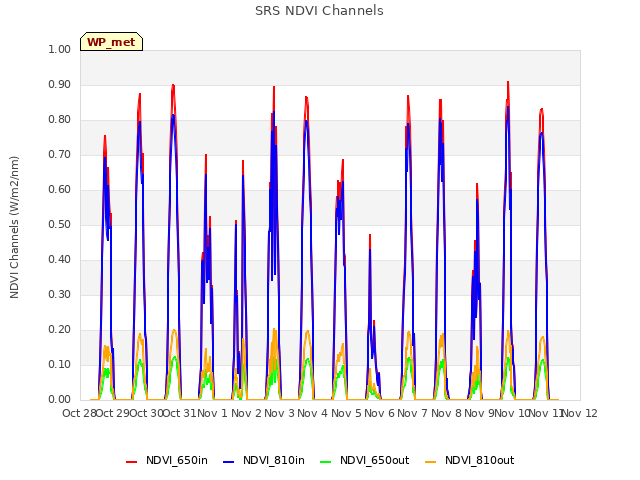Image resolution: width=640 pixels, height=480 pixels.
Task: Click the Nov 1 x-axis date label
Action: click(212, 413)
